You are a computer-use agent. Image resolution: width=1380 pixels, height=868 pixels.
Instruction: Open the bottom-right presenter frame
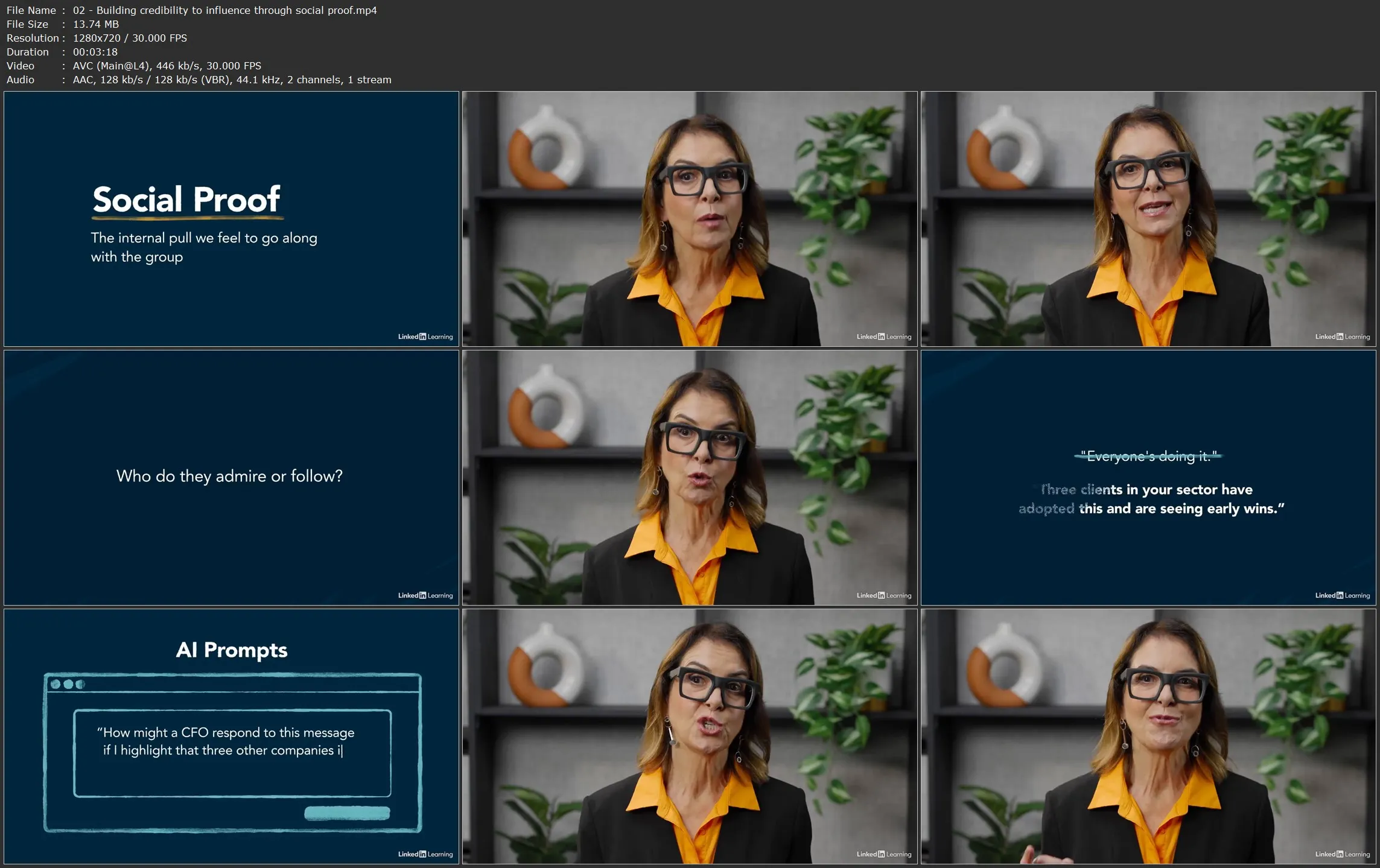click(x=1148, y=736)
